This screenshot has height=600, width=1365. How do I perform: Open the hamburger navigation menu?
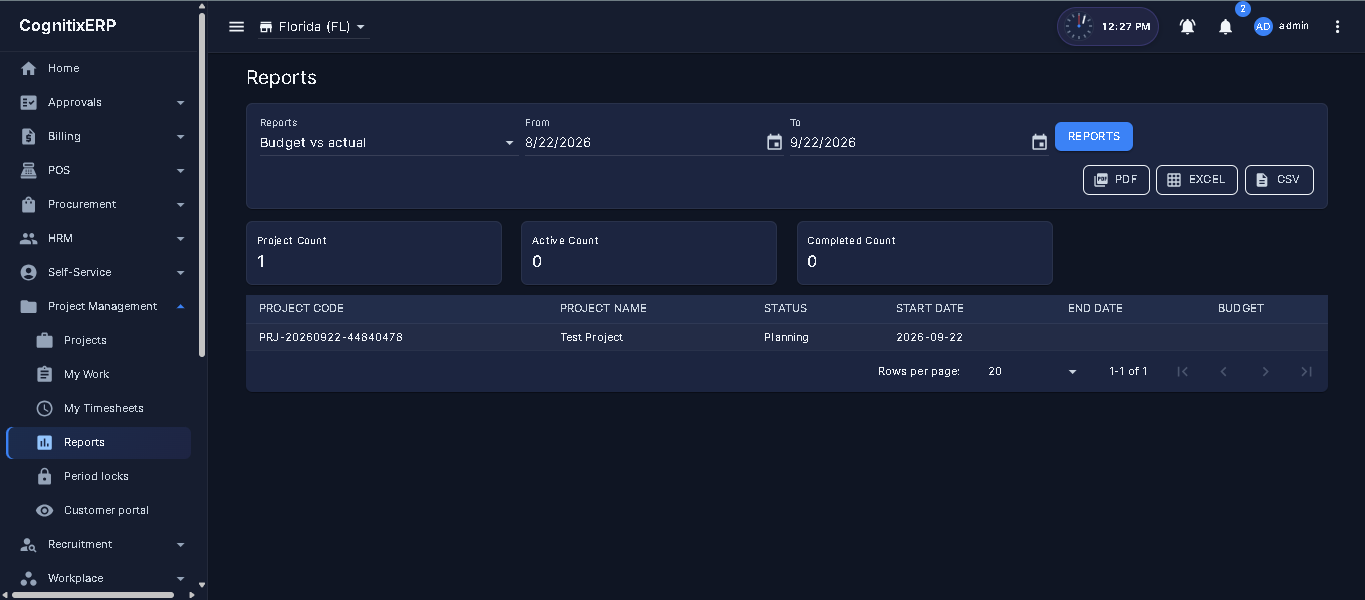tap(237, 27)
